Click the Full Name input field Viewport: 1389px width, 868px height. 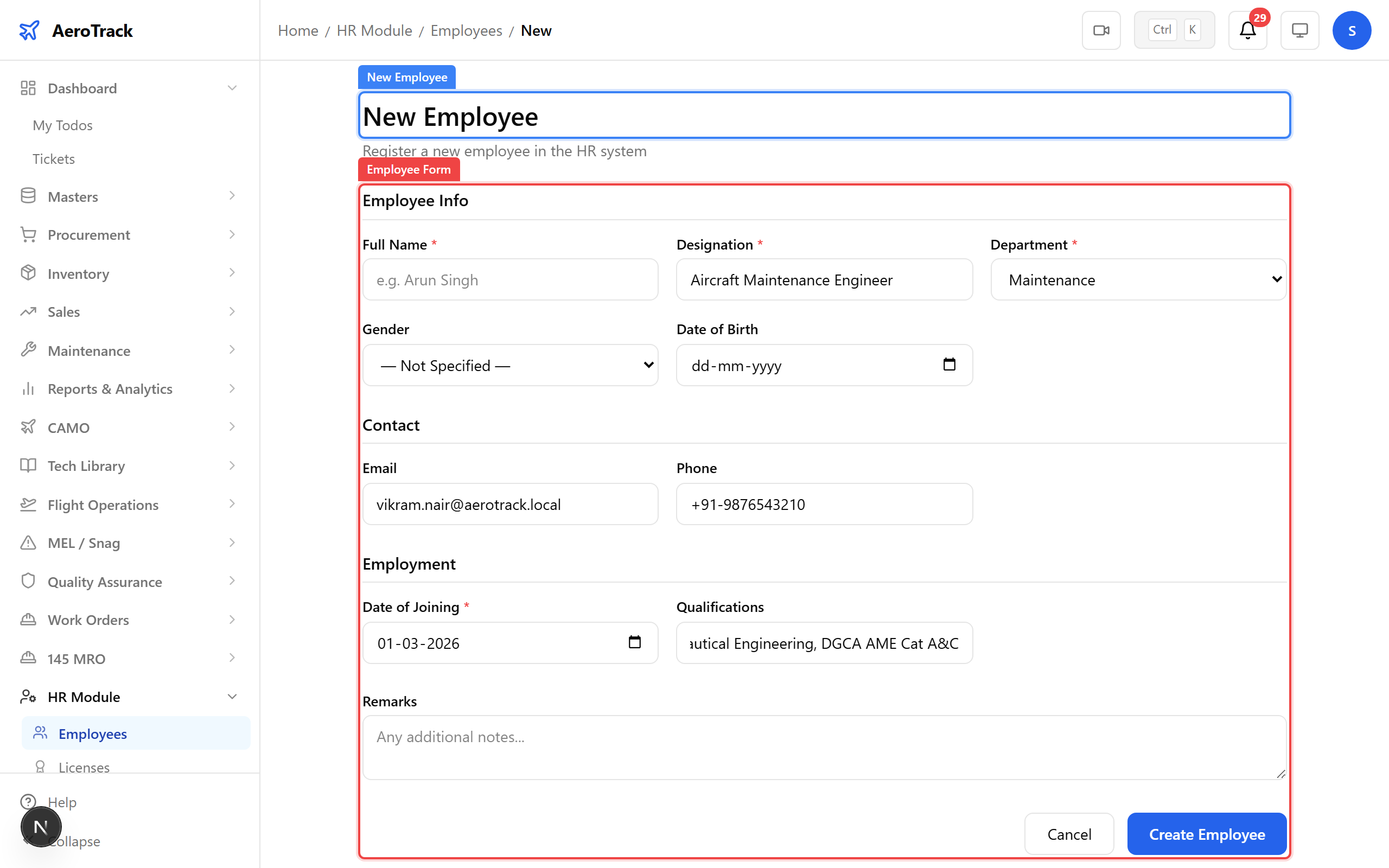(509, 279)
